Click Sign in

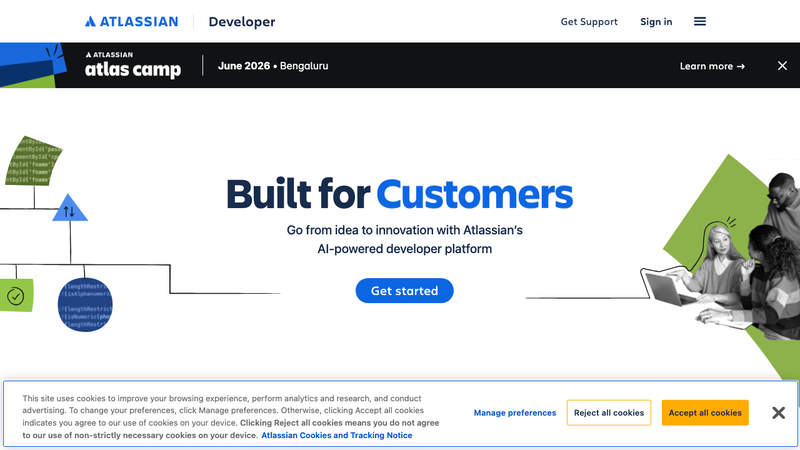[656, 21]
